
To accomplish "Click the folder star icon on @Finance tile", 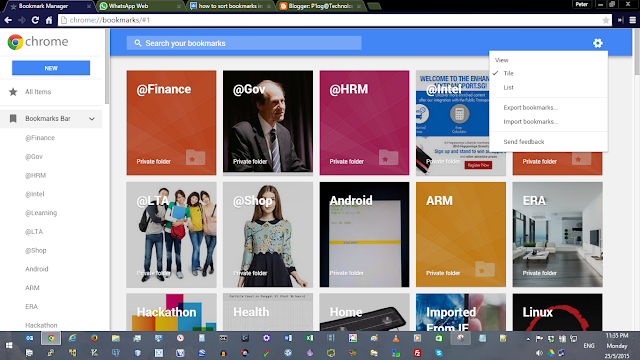I will 196,158.
